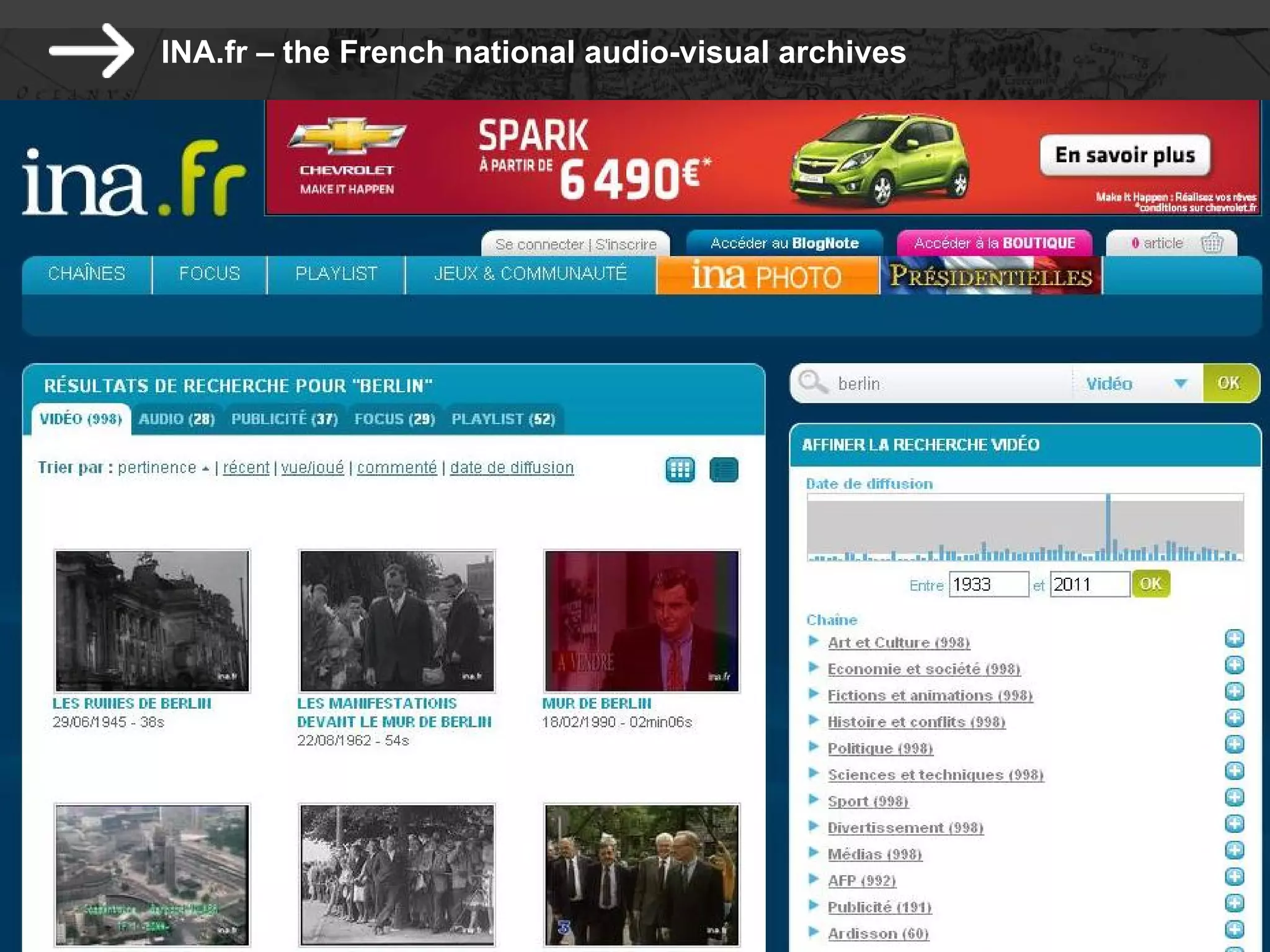Add Politique filter with plus icon
This screenshot has width=1270, height=952.
[x=1234, y=744]
